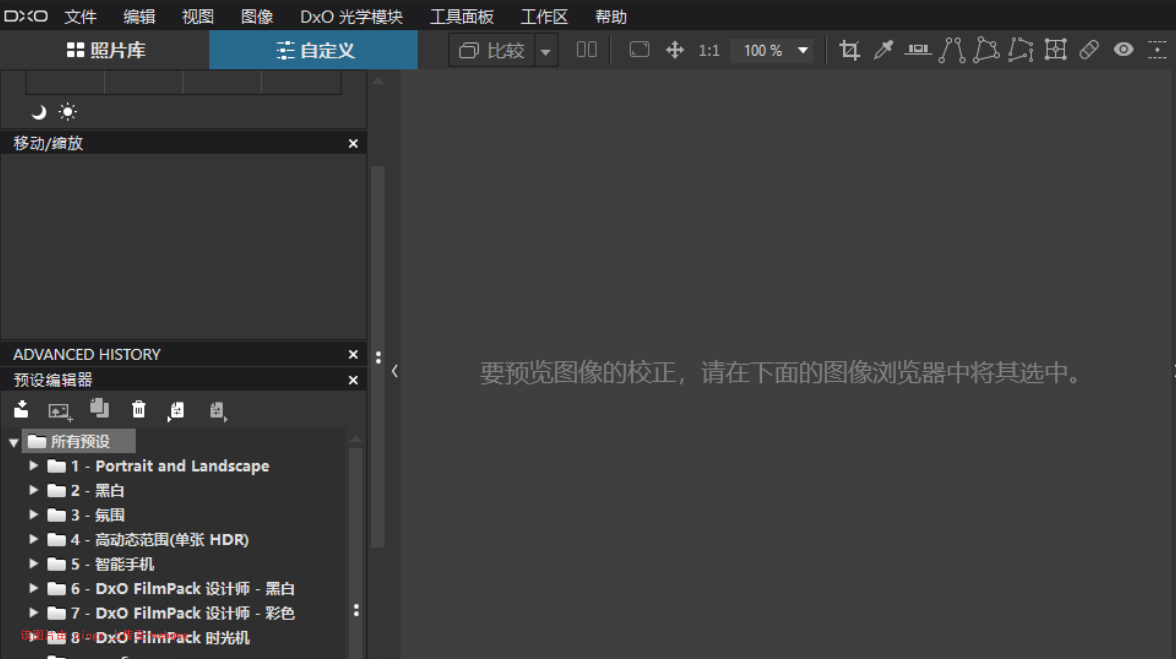Toggle the Red eye tool
The height and width of the screenshot is (659, 1176).
point(1124,50)
